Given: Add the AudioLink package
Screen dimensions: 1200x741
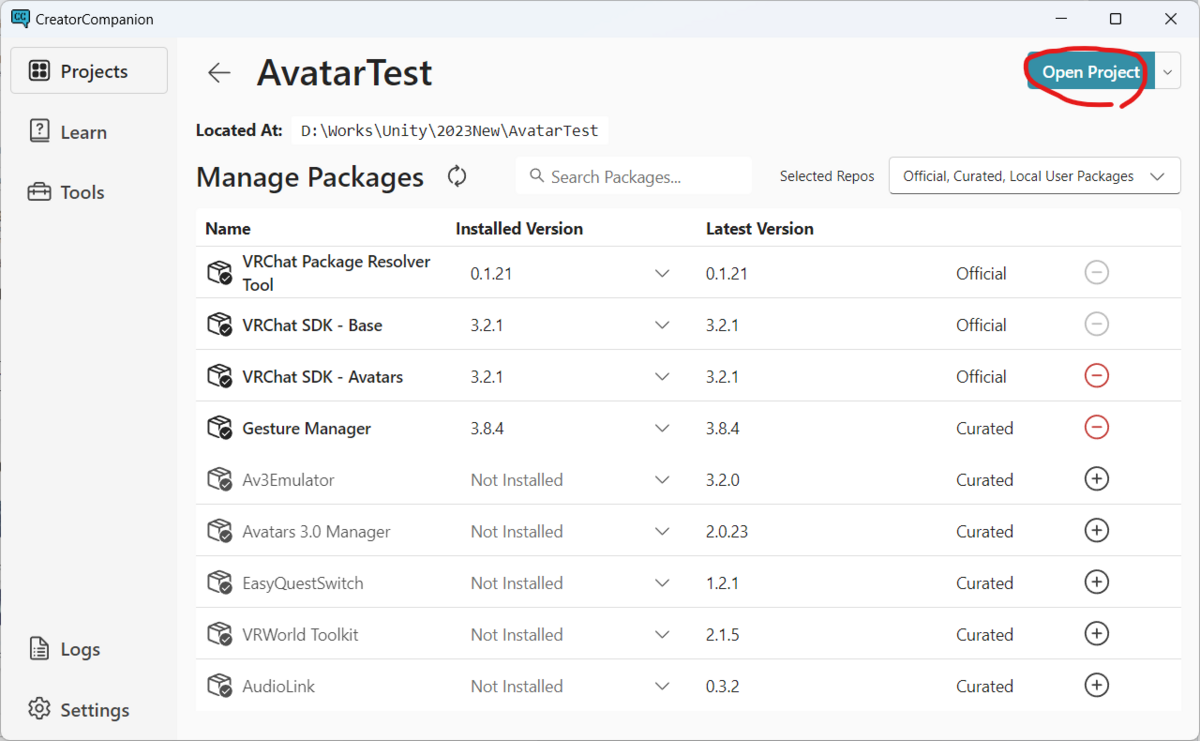Looking at the screenshot, I should pyautogui.click(x=1096, y=685).
